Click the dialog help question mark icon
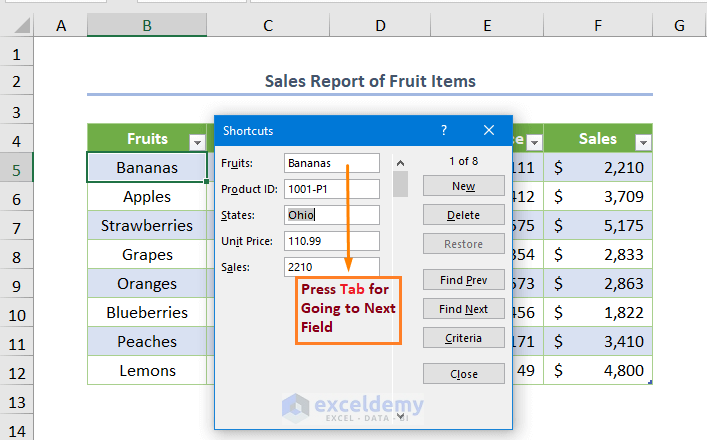This screenshot has height=440, width=707. tap(444, 130)
